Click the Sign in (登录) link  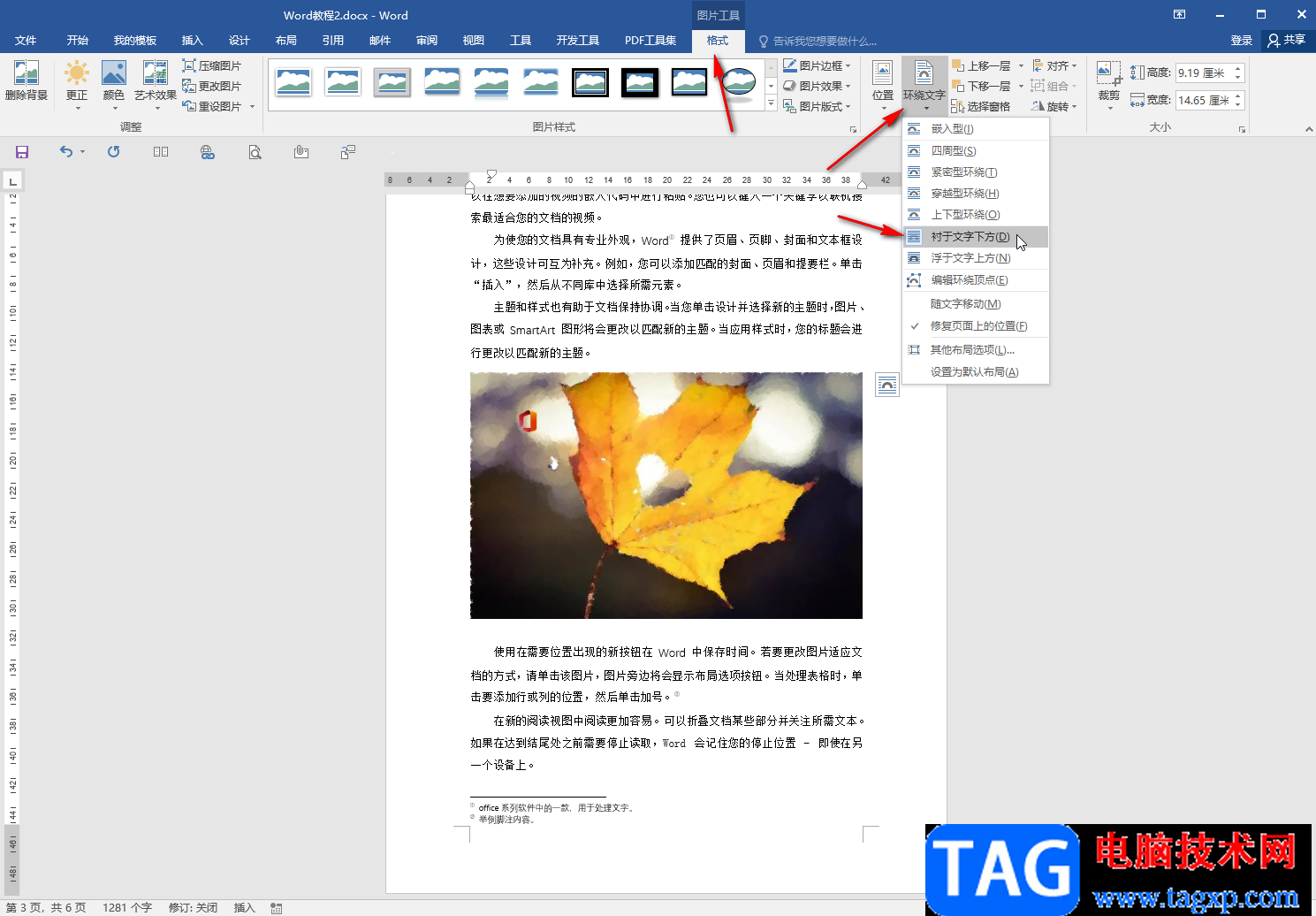click(1242, 41)
